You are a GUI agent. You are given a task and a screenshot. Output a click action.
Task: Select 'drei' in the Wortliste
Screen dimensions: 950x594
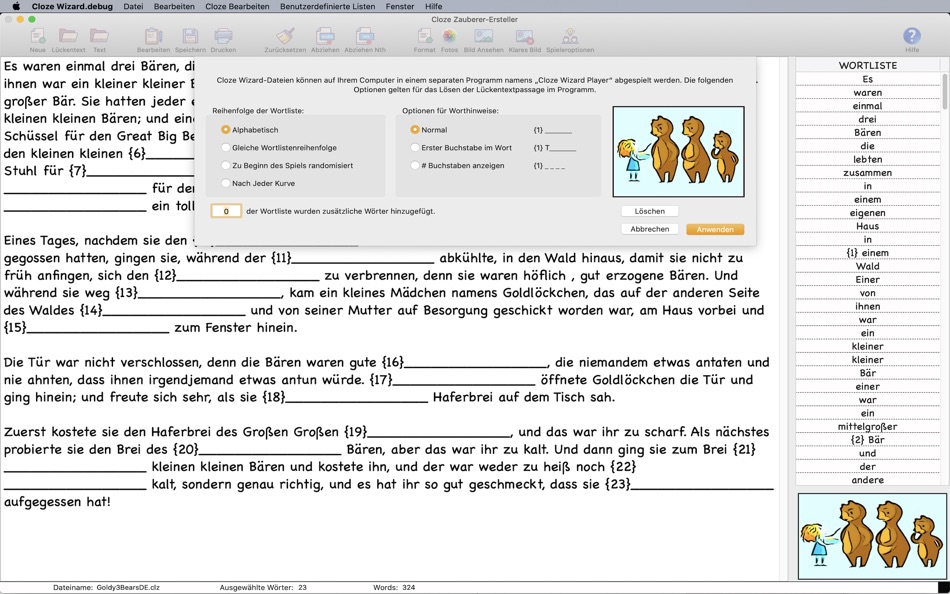coord(868,119)
